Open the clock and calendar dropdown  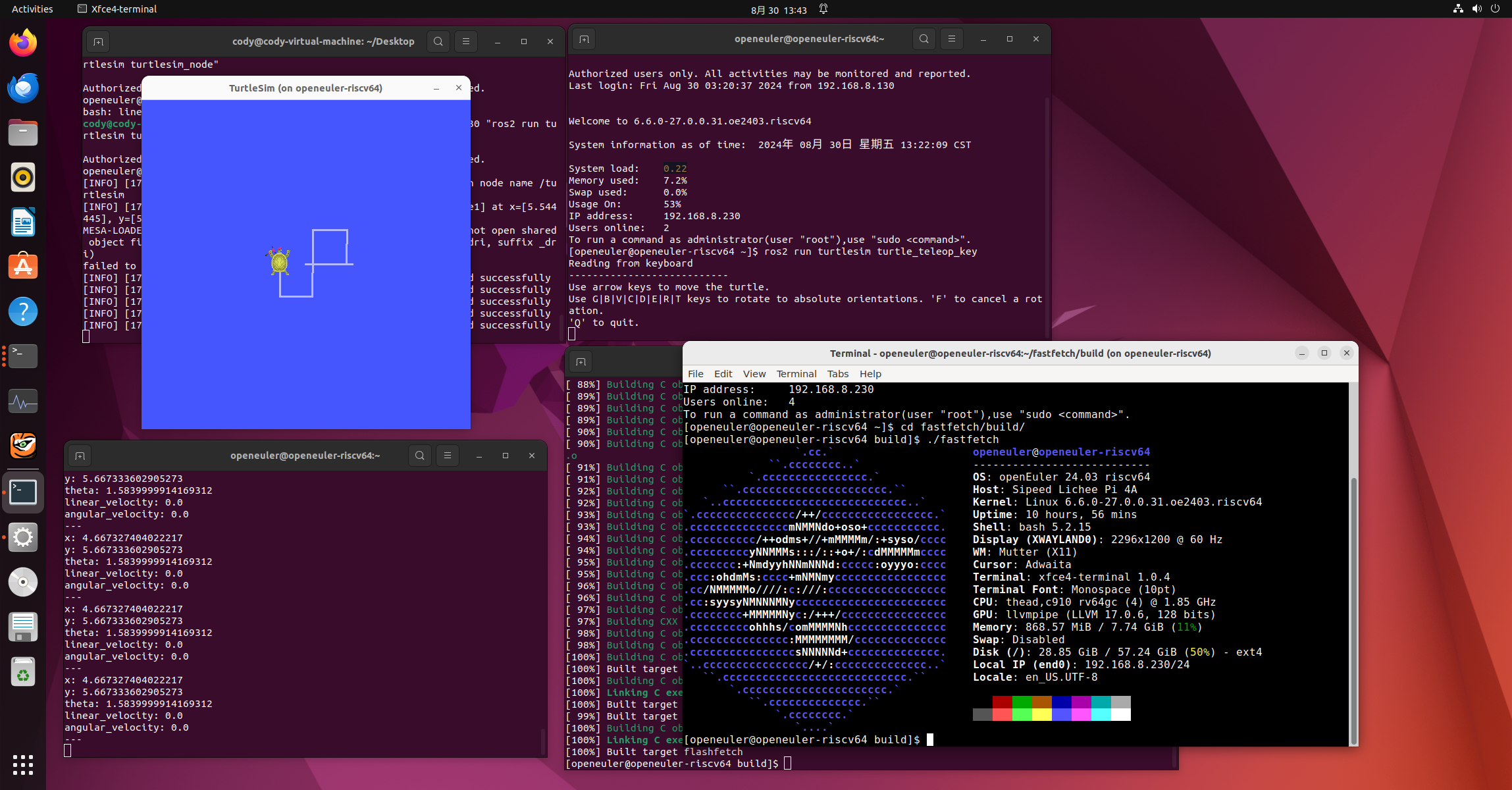click(x=779, y=10)
